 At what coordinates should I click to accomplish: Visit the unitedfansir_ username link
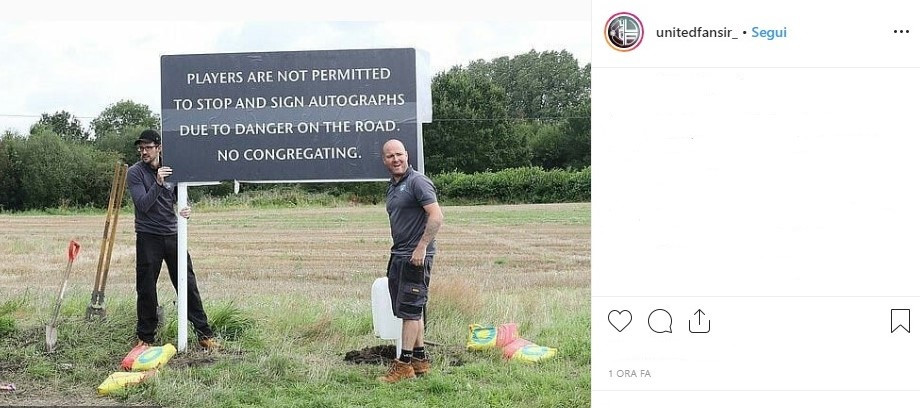tap(696, 33)
